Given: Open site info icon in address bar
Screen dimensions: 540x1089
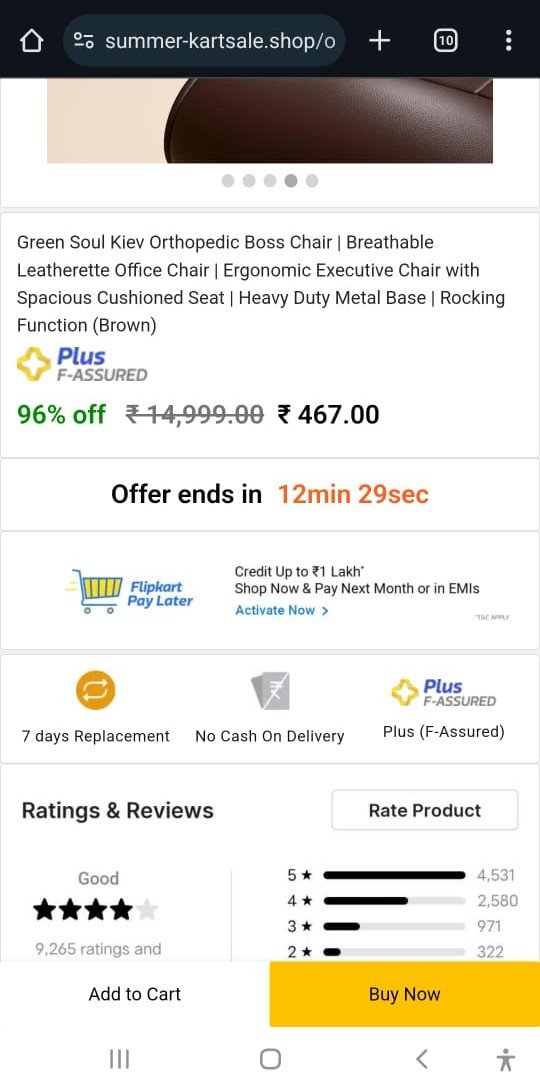Looking at the screenshot, I should (x=83, y=41).
